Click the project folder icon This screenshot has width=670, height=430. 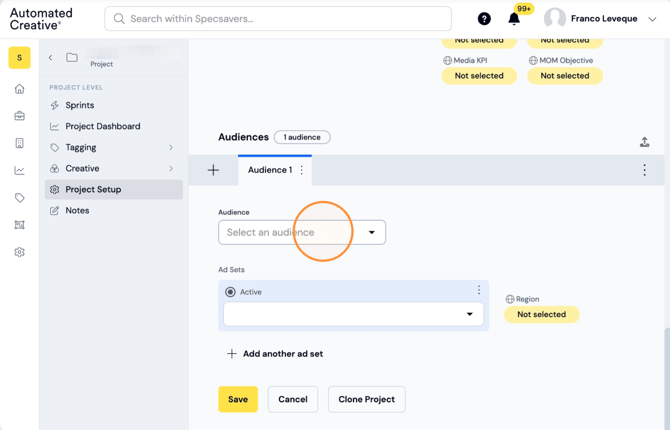[72, 57]
